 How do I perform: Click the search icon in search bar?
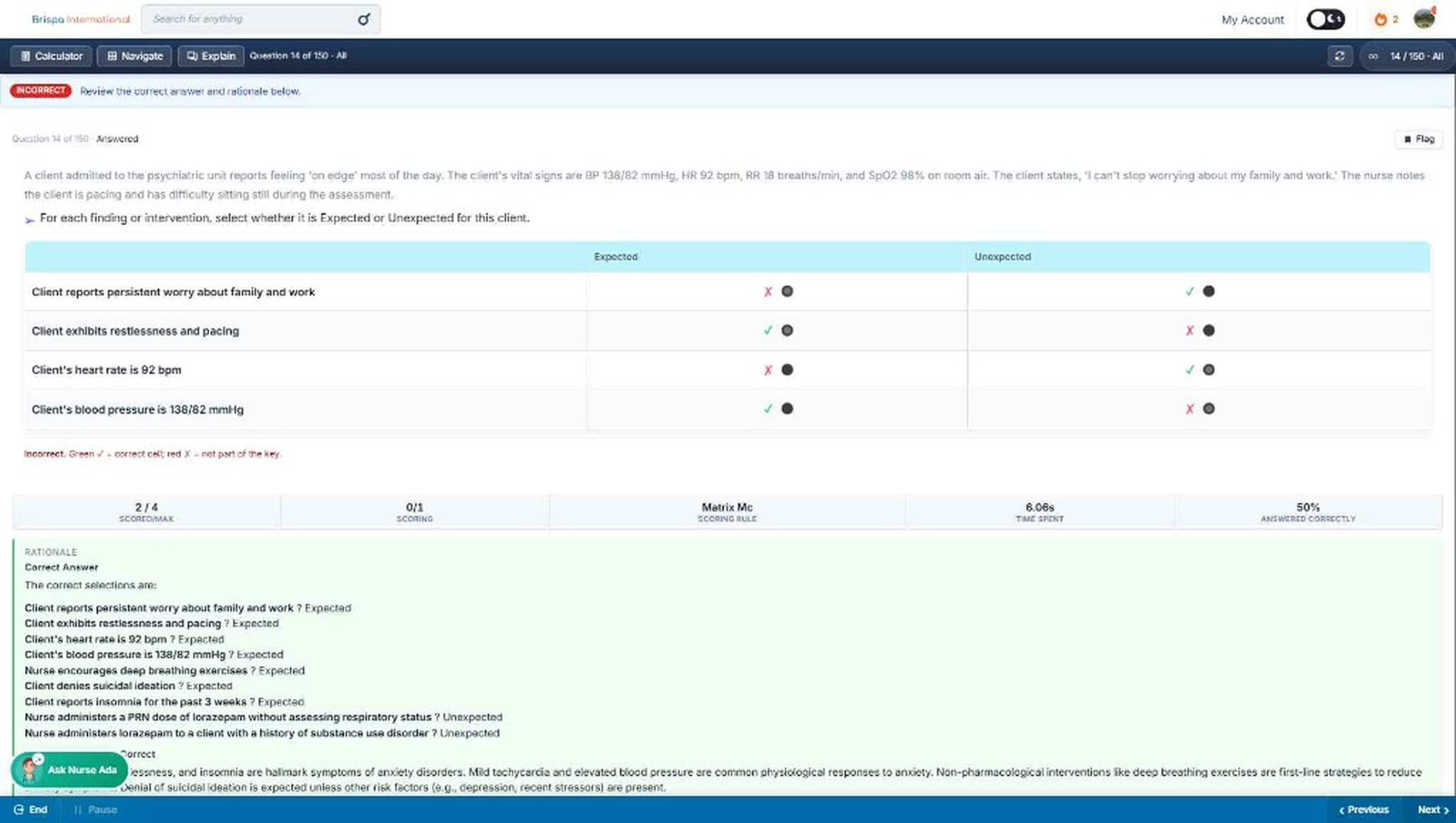363,19
